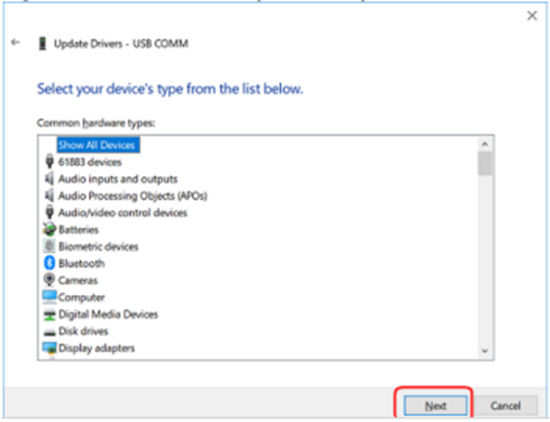Screen dimensions: 550x422
Task: Click the Cameras webcam icon
Action: pos(49,280)
